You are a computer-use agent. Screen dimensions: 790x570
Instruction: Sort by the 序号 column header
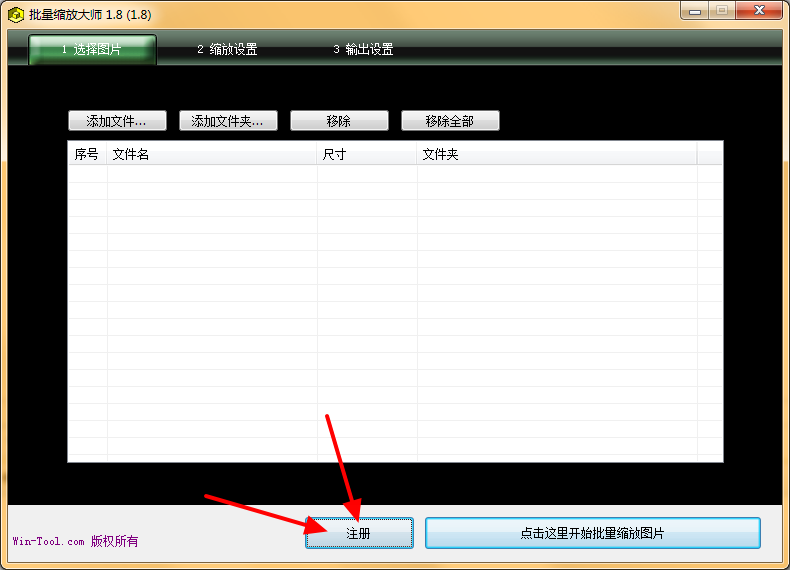point(87,154)
